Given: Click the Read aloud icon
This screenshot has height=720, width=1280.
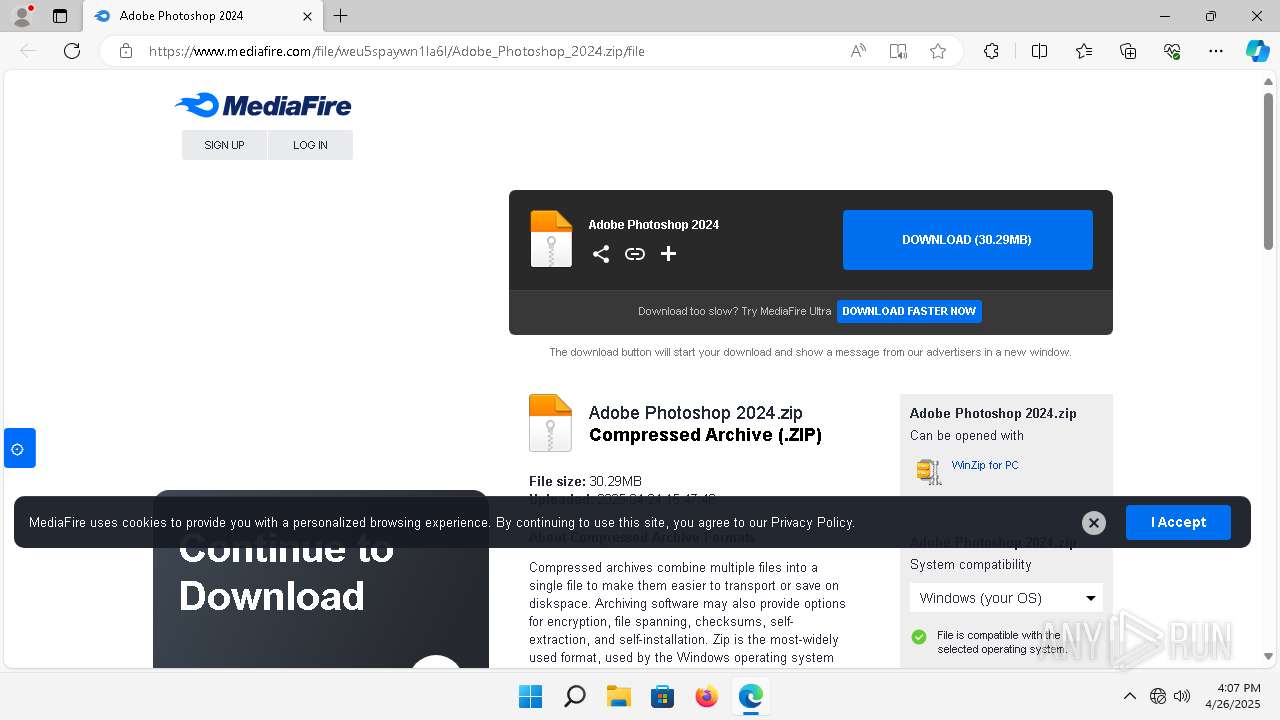Looking at the screenshot, I should (858, 51).
